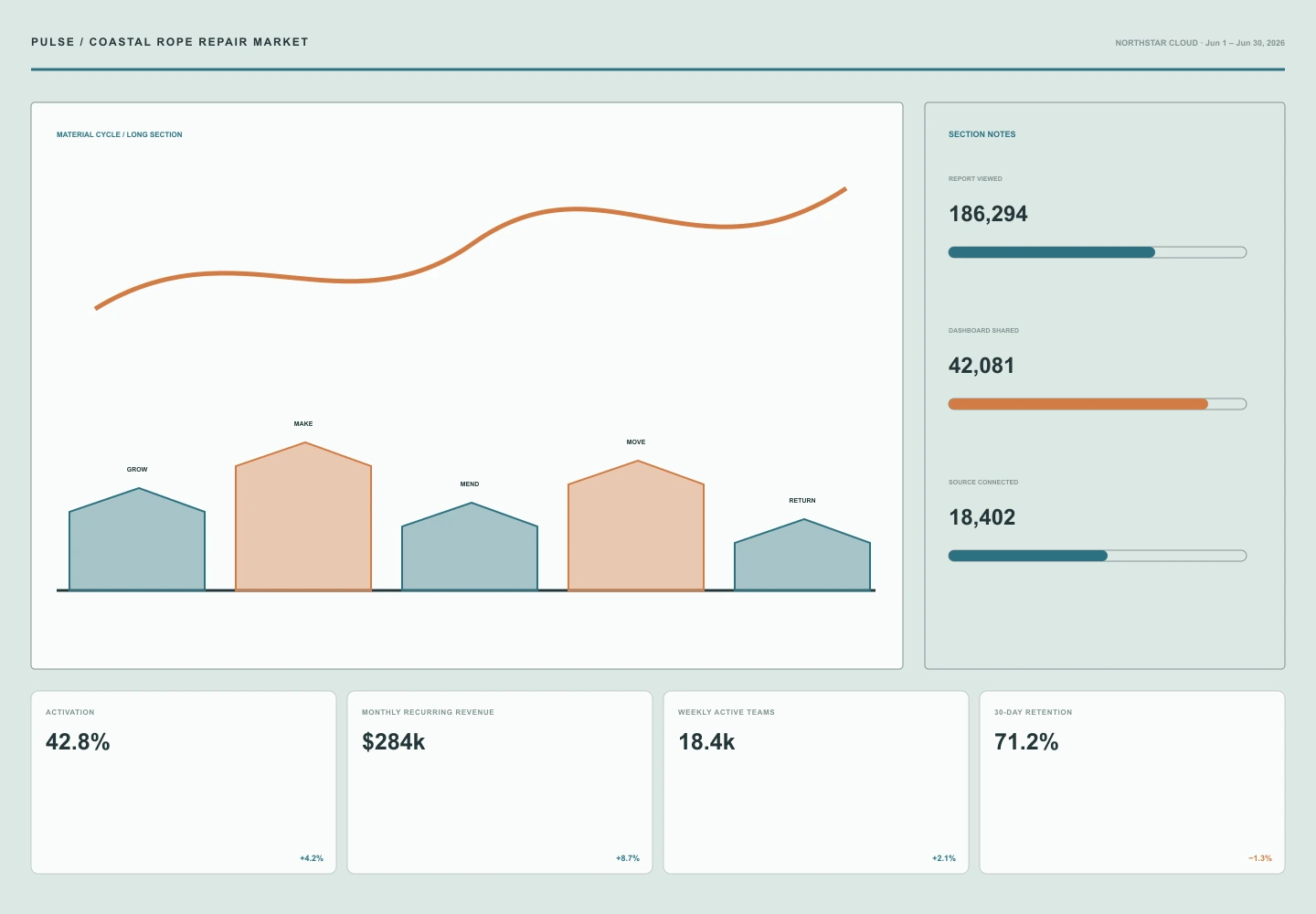
Task: Select the 18.4k weekly active teams value
Action: tap(706, 742)
